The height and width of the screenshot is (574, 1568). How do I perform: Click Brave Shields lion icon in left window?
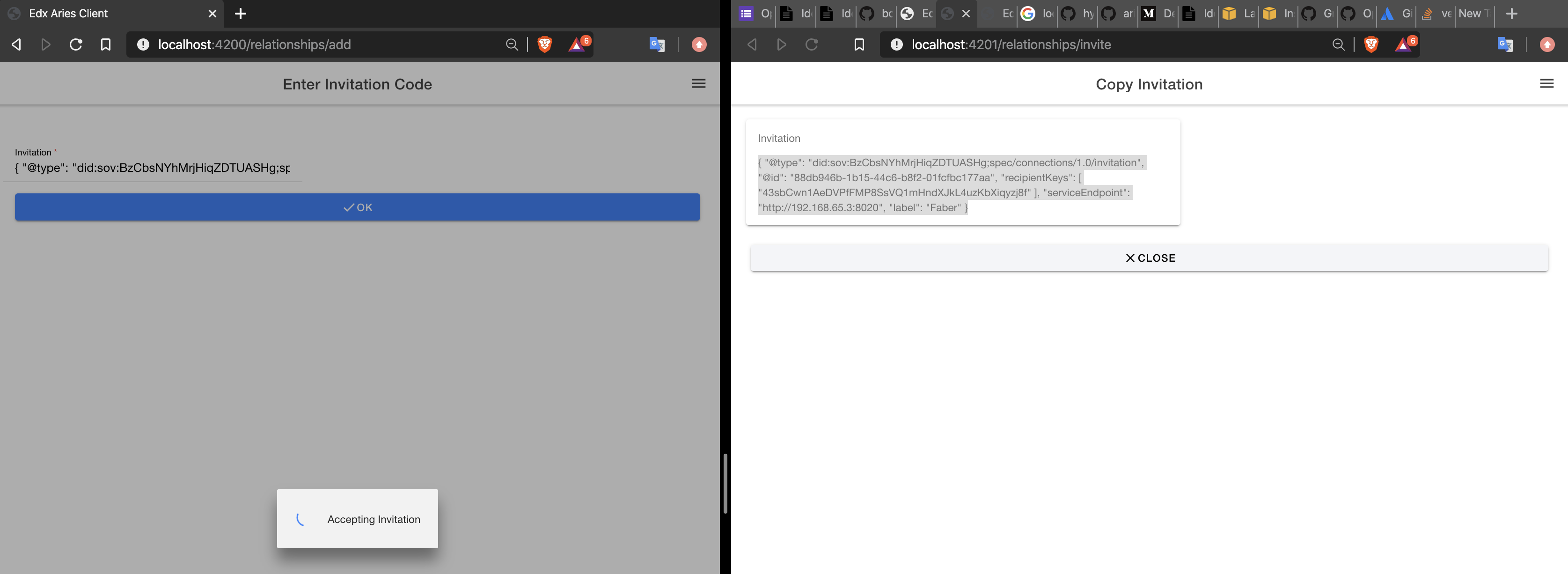545,44
